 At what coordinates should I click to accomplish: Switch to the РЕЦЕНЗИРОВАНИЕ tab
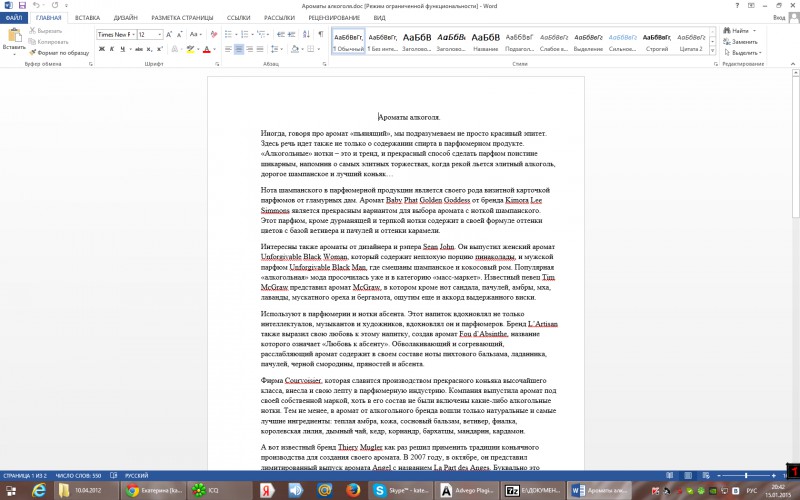(x=334, y=18)
